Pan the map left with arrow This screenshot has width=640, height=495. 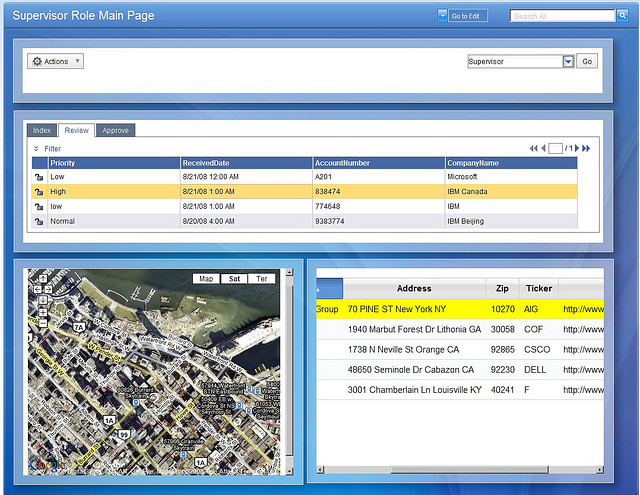[x=37, y=289]
